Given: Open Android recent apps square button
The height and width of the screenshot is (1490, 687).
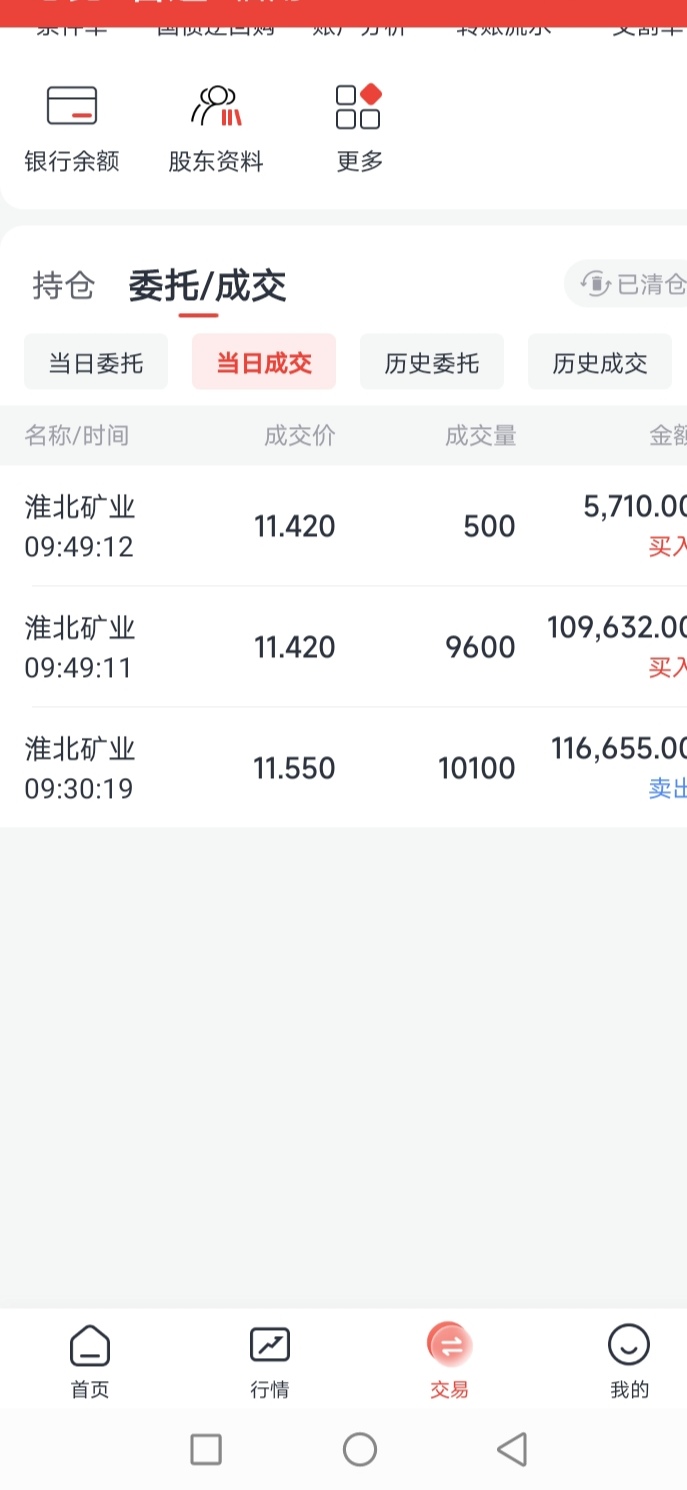Looking at the screenshot, I should (x=206, y=1449).
